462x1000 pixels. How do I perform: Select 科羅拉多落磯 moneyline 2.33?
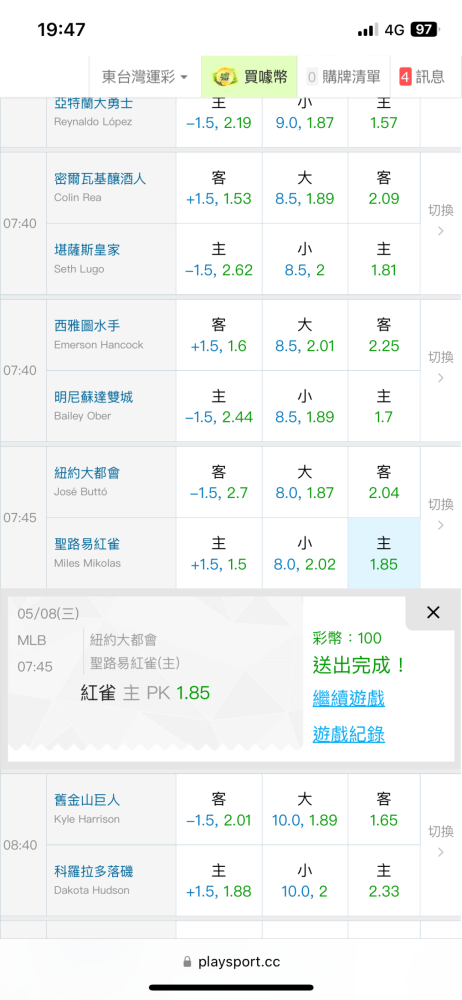point(384,880)
